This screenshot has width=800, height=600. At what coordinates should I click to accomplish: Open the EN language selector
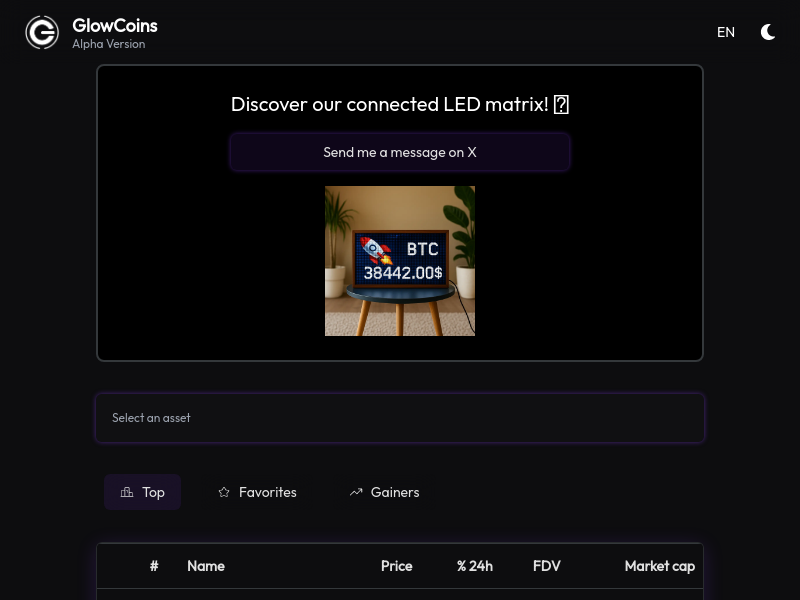point(726,32)
